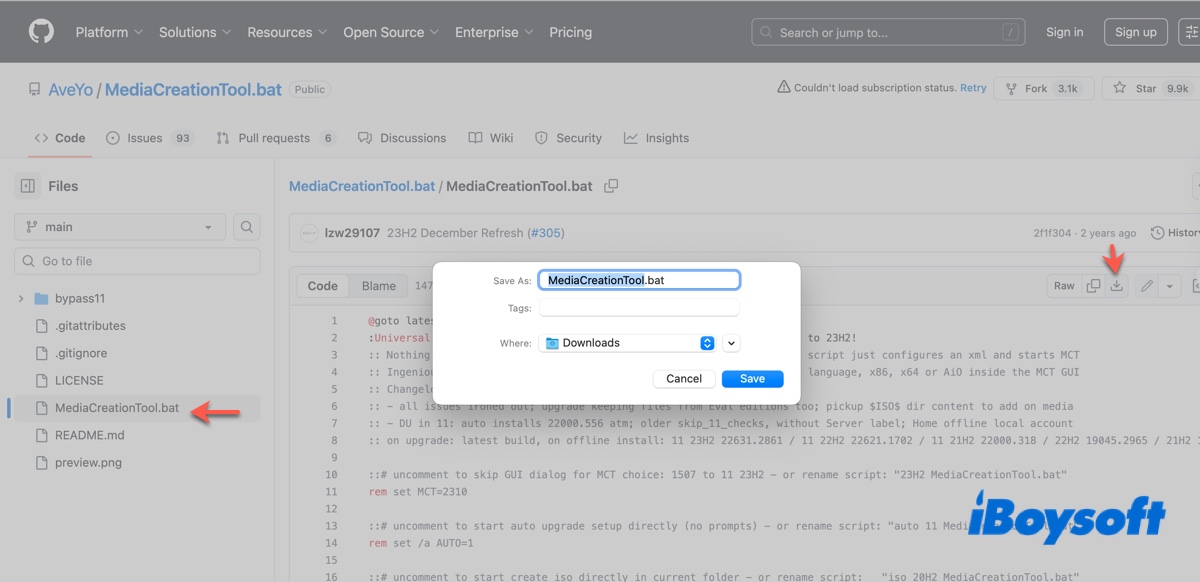Screen dimensions: 1200x582
Task: Expand the bypass11 folder
Action: [x=20, y=297]
